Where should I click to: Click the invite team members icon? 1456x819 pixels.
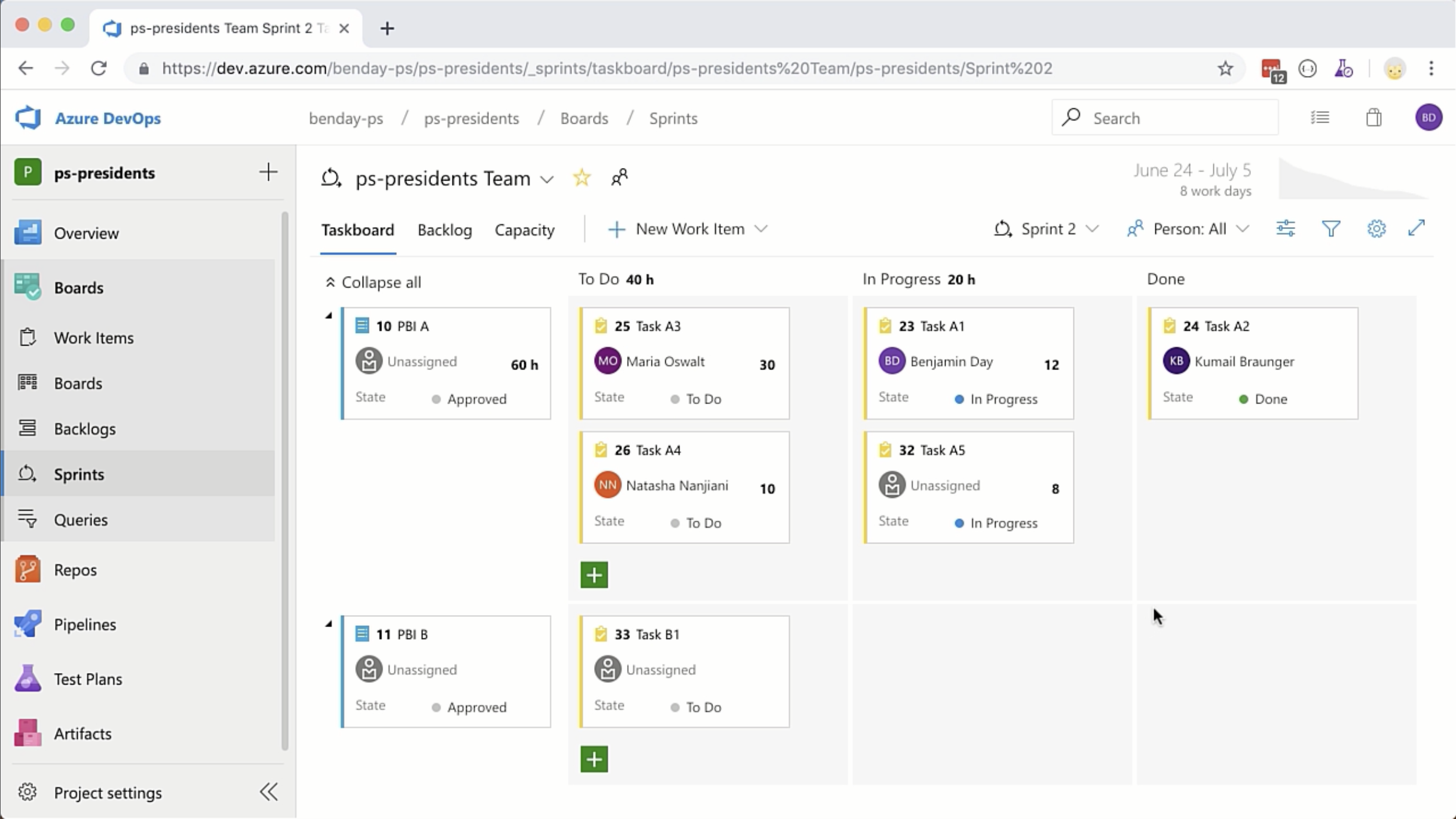coord(619,177)
